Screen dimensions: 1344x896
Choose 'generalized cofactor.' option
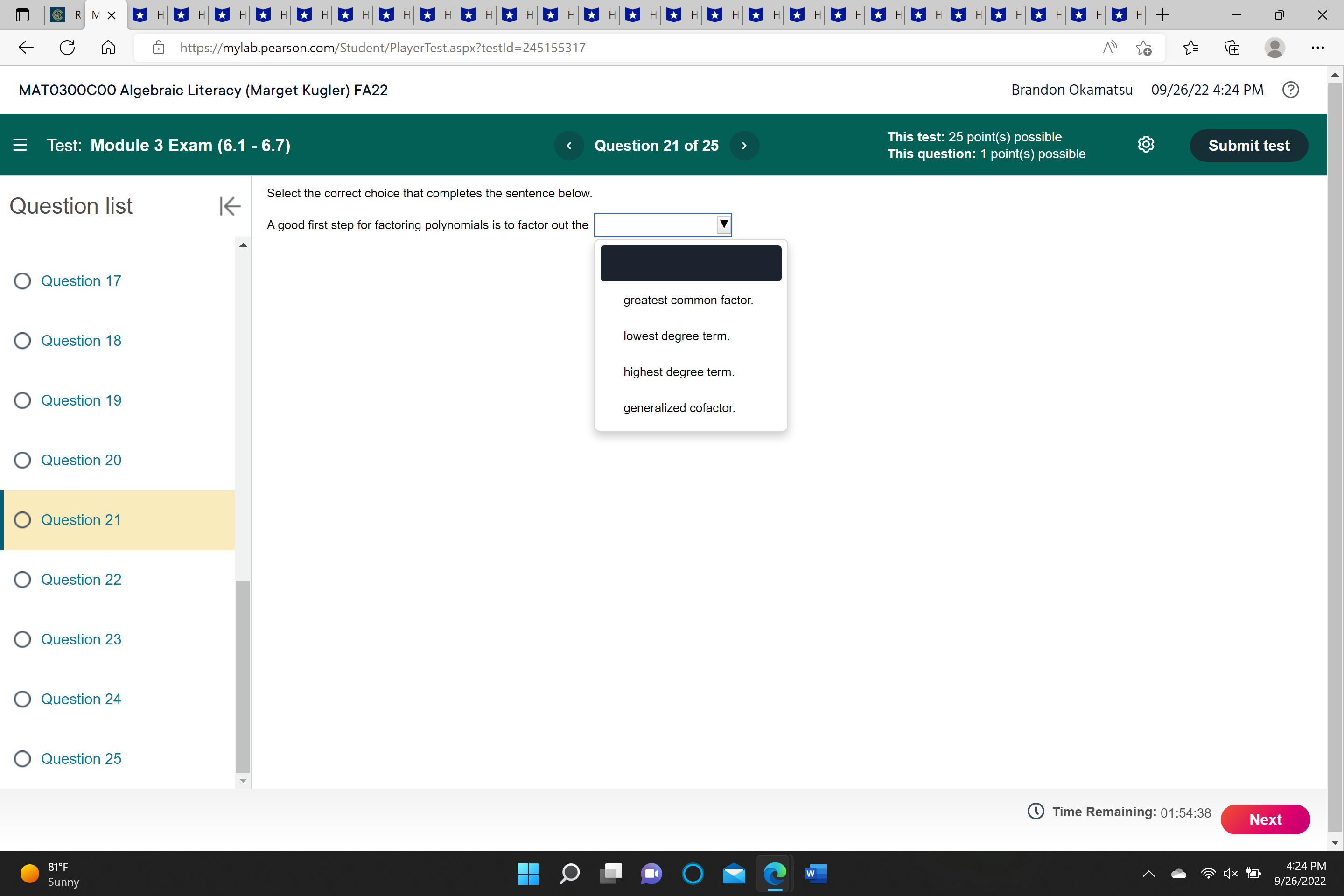[679, 408]
